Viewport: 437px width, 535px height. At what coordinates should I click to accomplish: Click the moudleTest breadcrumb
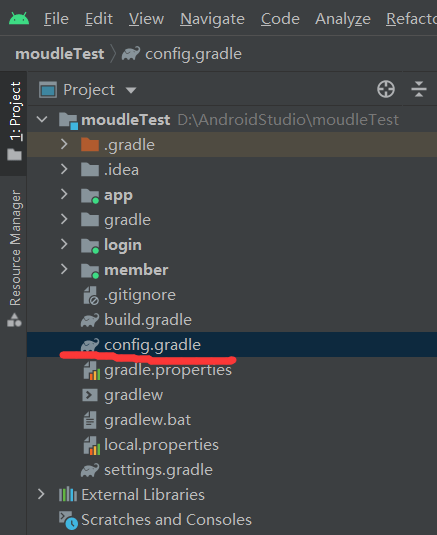pos(60,54)
